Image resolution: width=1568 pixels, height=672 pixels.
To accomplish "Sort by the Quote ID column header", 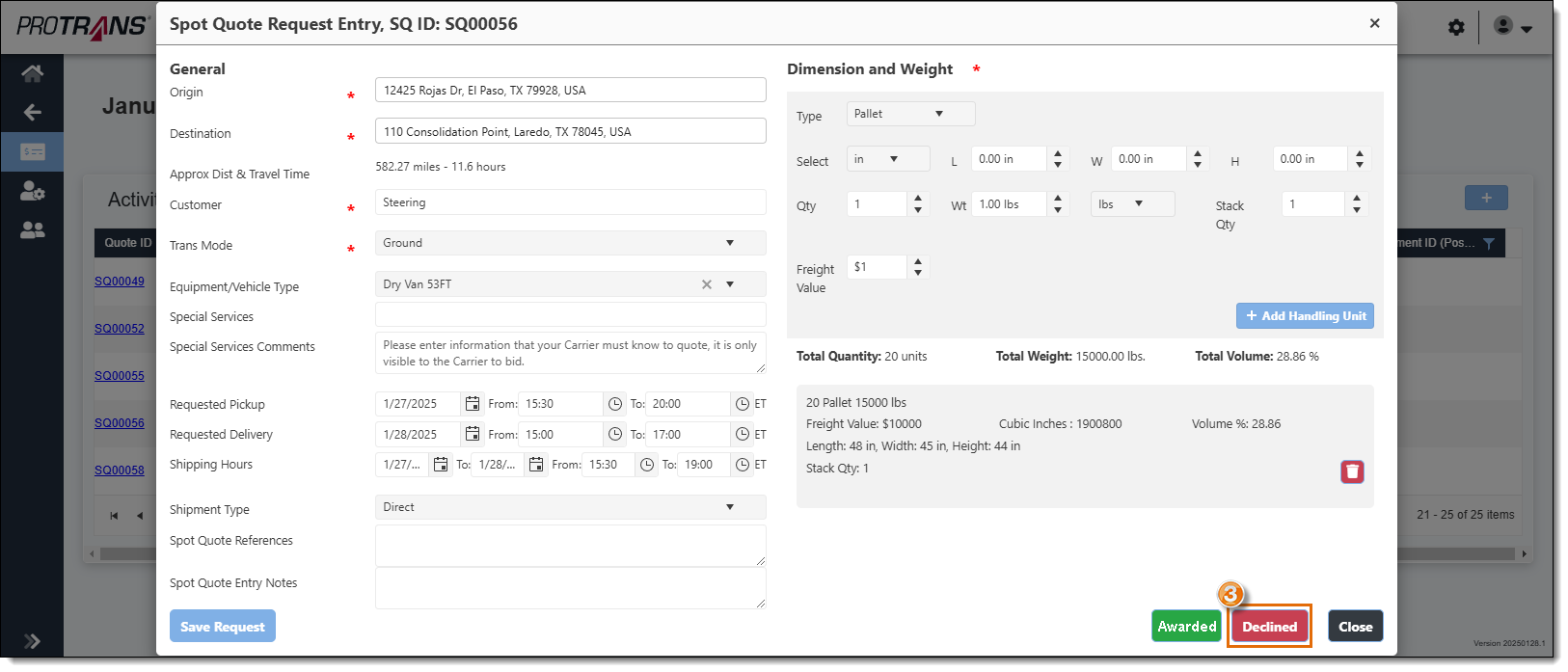I will coord(127,243).
